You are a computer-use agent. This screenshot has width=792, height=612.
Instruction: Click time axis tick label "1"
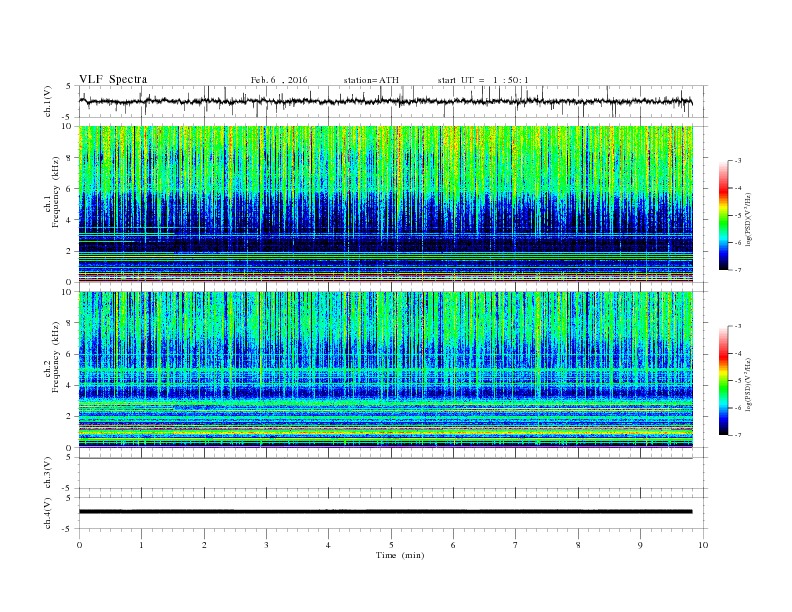coord(141,545)
